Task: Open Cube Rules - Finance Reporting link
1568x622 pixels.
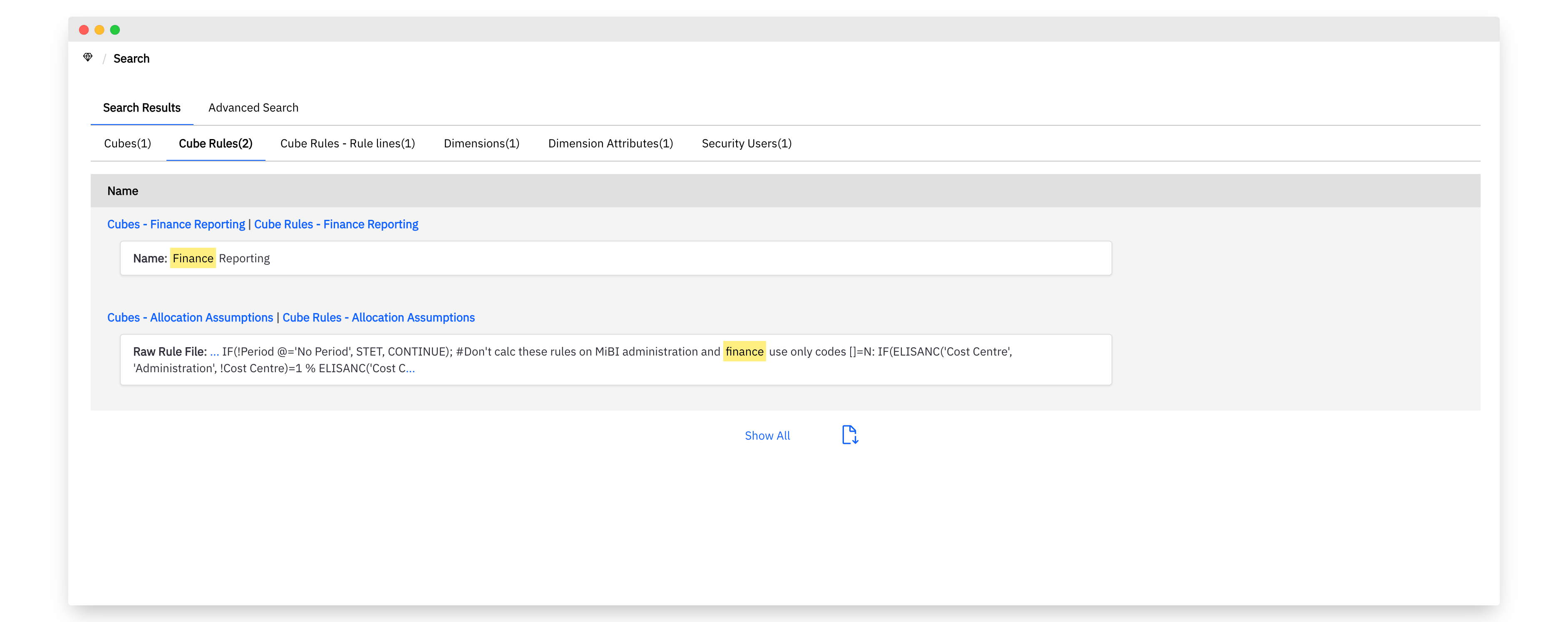Action: (336, 224)
